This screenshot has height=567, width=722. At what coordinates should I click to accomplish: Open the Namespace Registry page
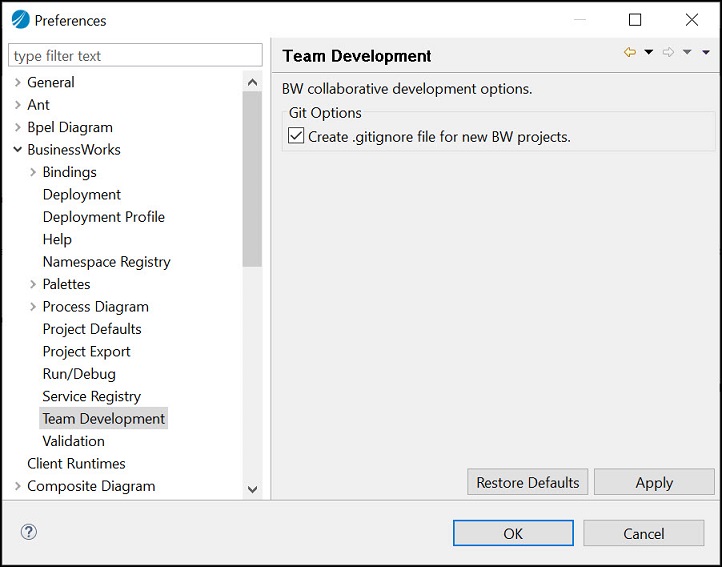coord(106,262)
